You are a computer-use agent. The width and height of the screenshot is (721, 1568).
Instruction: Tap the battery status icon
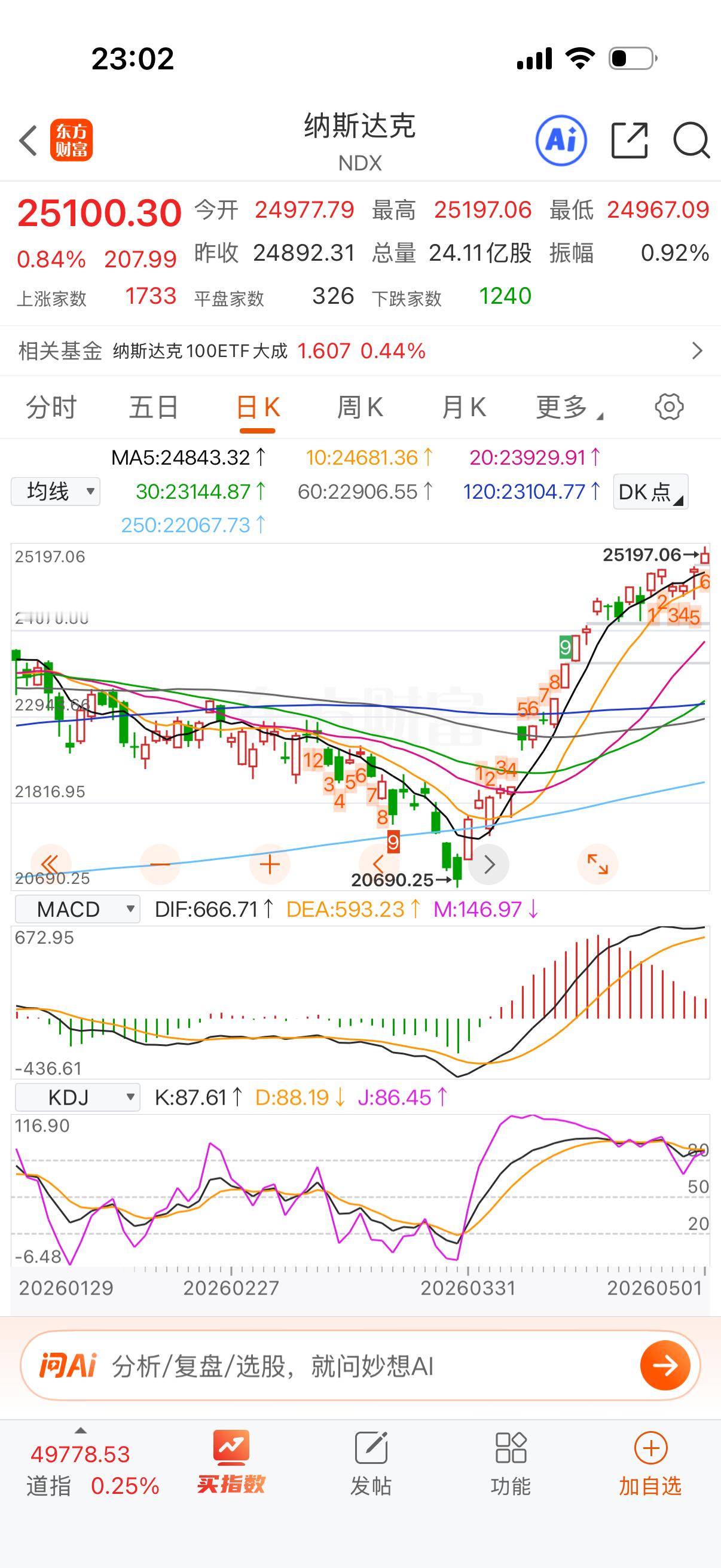point(633,59)
